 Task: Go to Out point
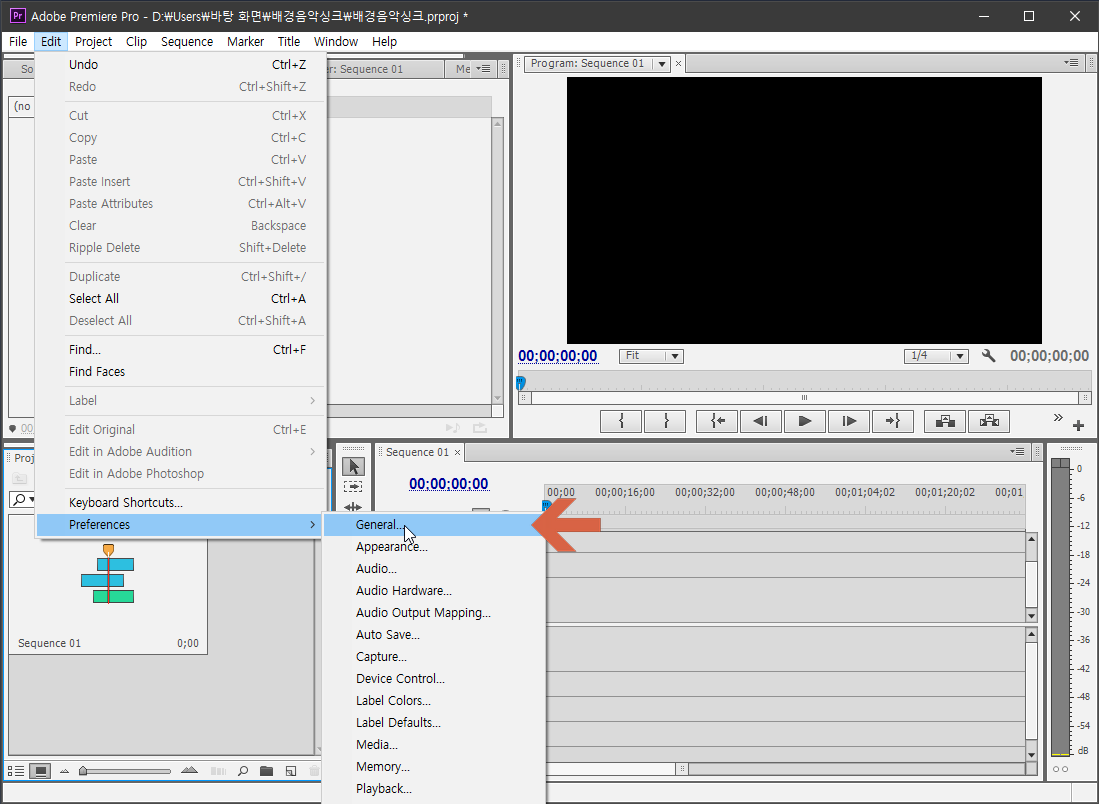point(893,421)
